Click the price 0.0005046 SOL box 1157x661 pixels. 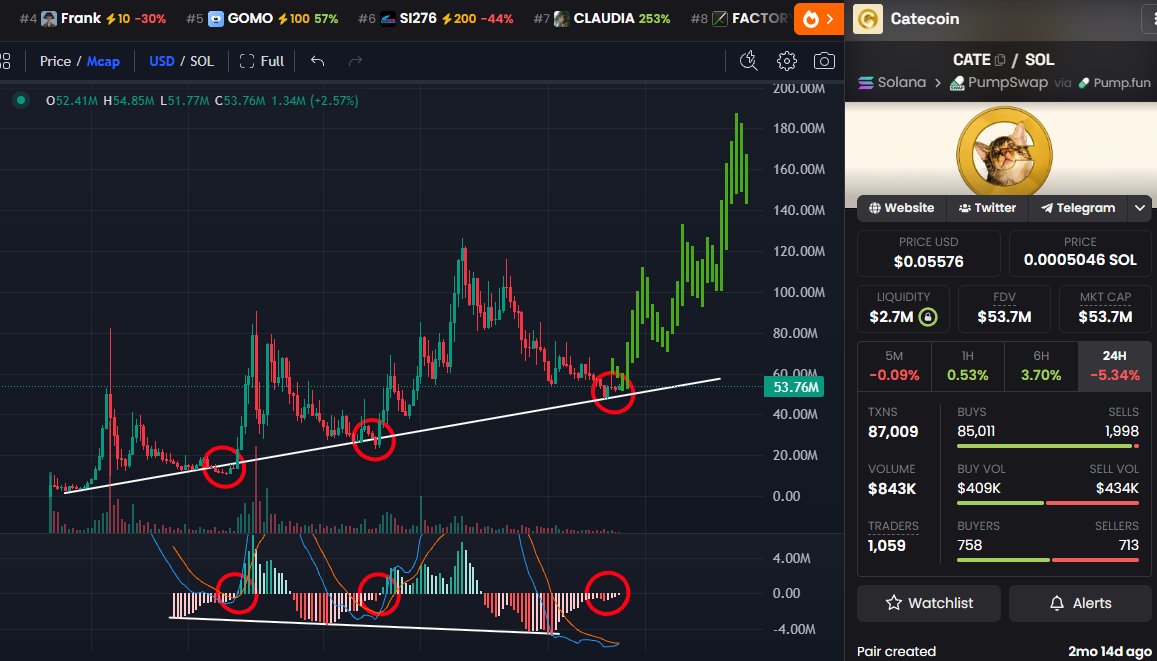1080,253
